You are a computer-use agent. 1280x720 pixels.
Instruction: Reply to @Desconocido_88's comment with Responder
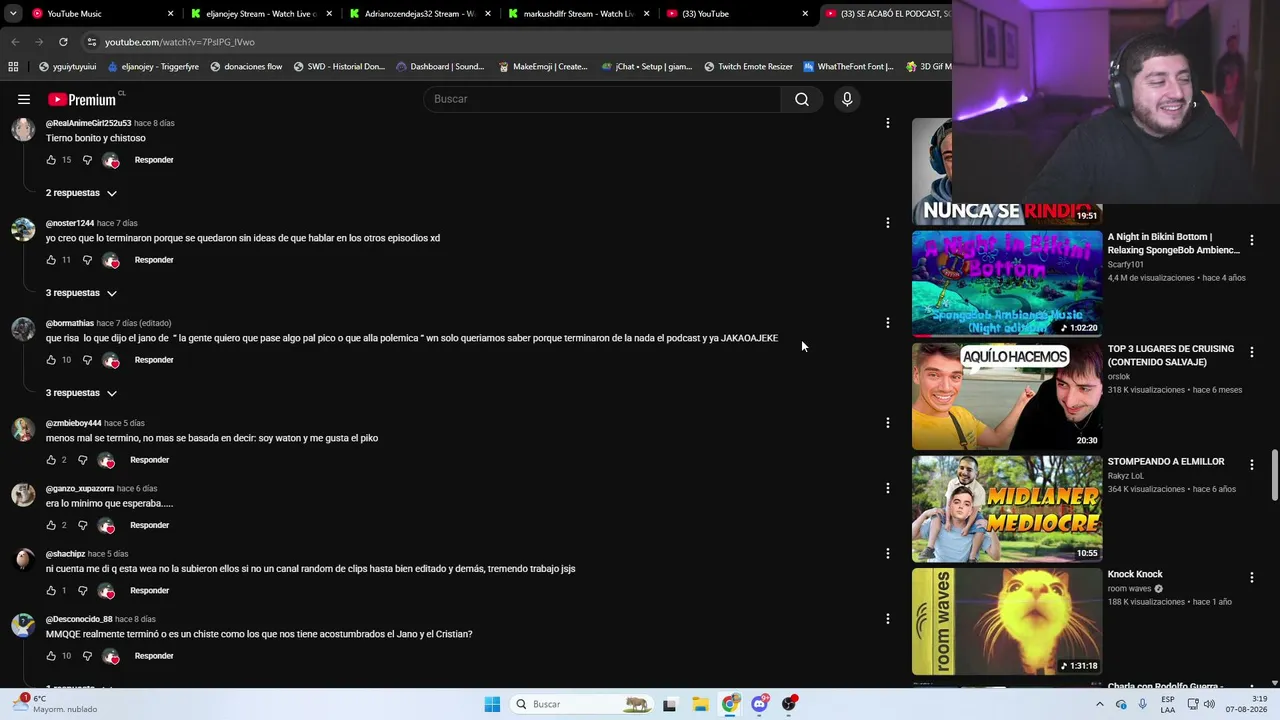click(x=154, y=656)
